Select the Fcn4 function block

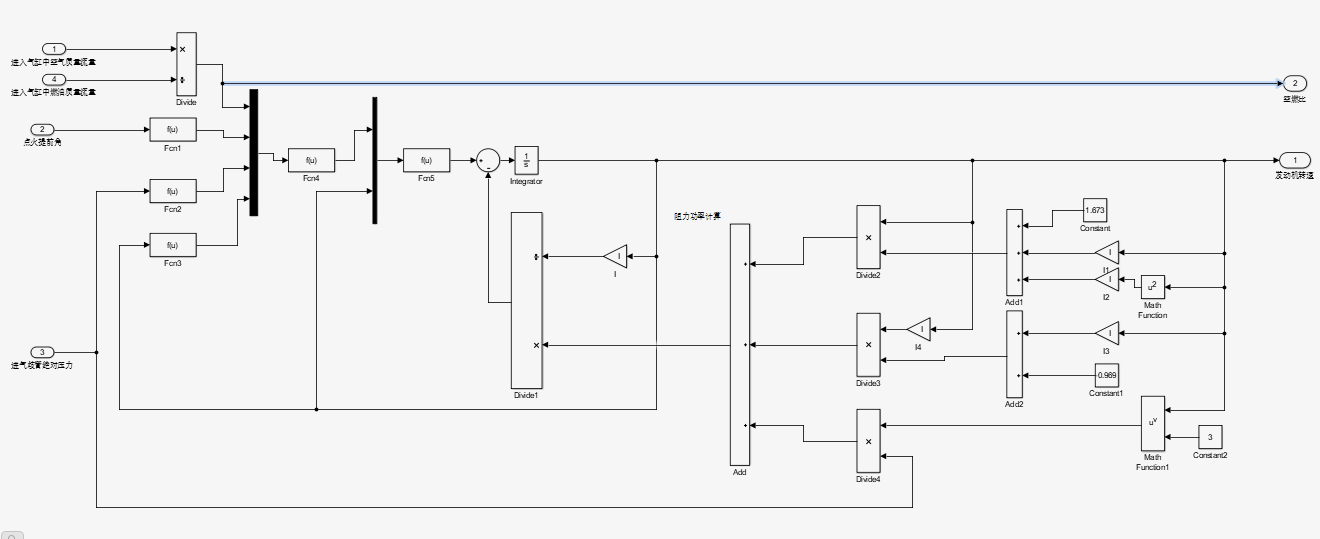tap(311, 160)
